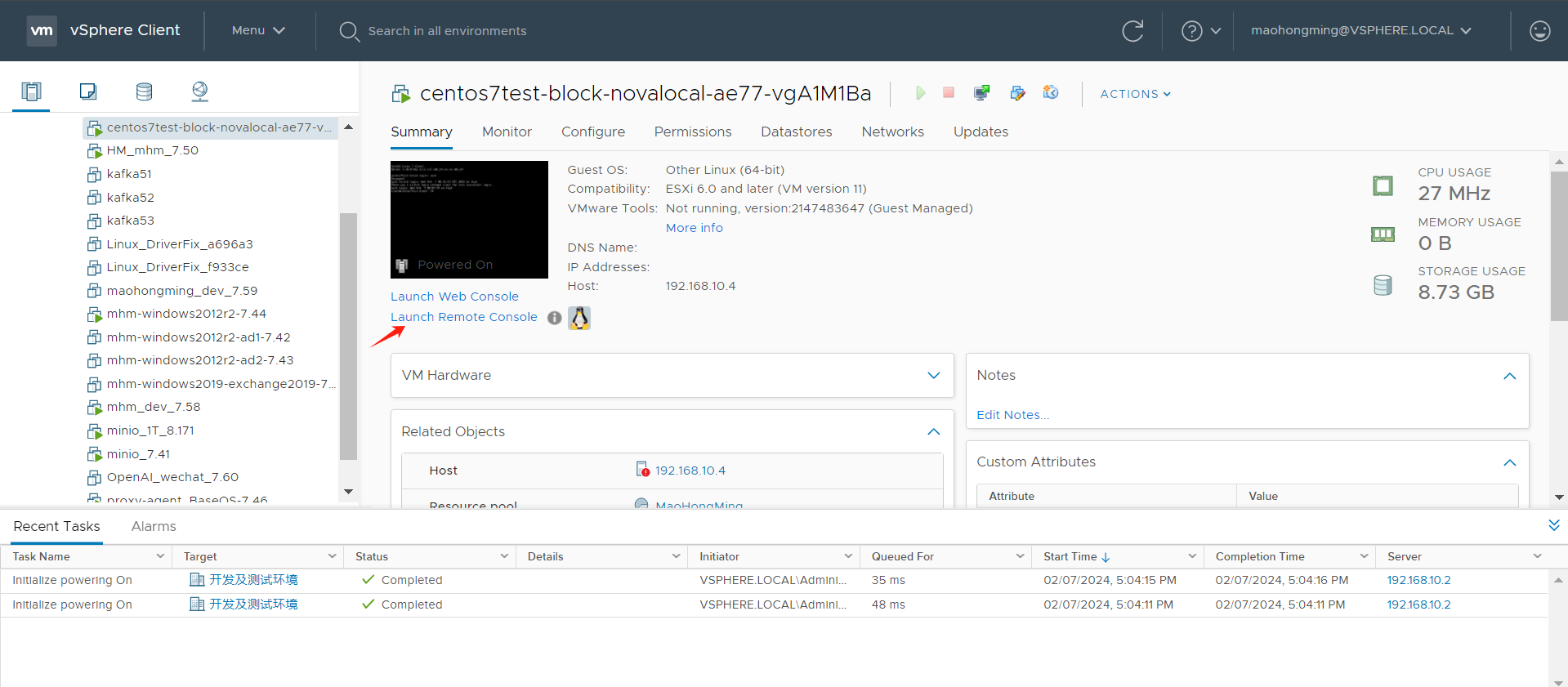
Task: Click the search in all environments field
Action: point(447,31)
